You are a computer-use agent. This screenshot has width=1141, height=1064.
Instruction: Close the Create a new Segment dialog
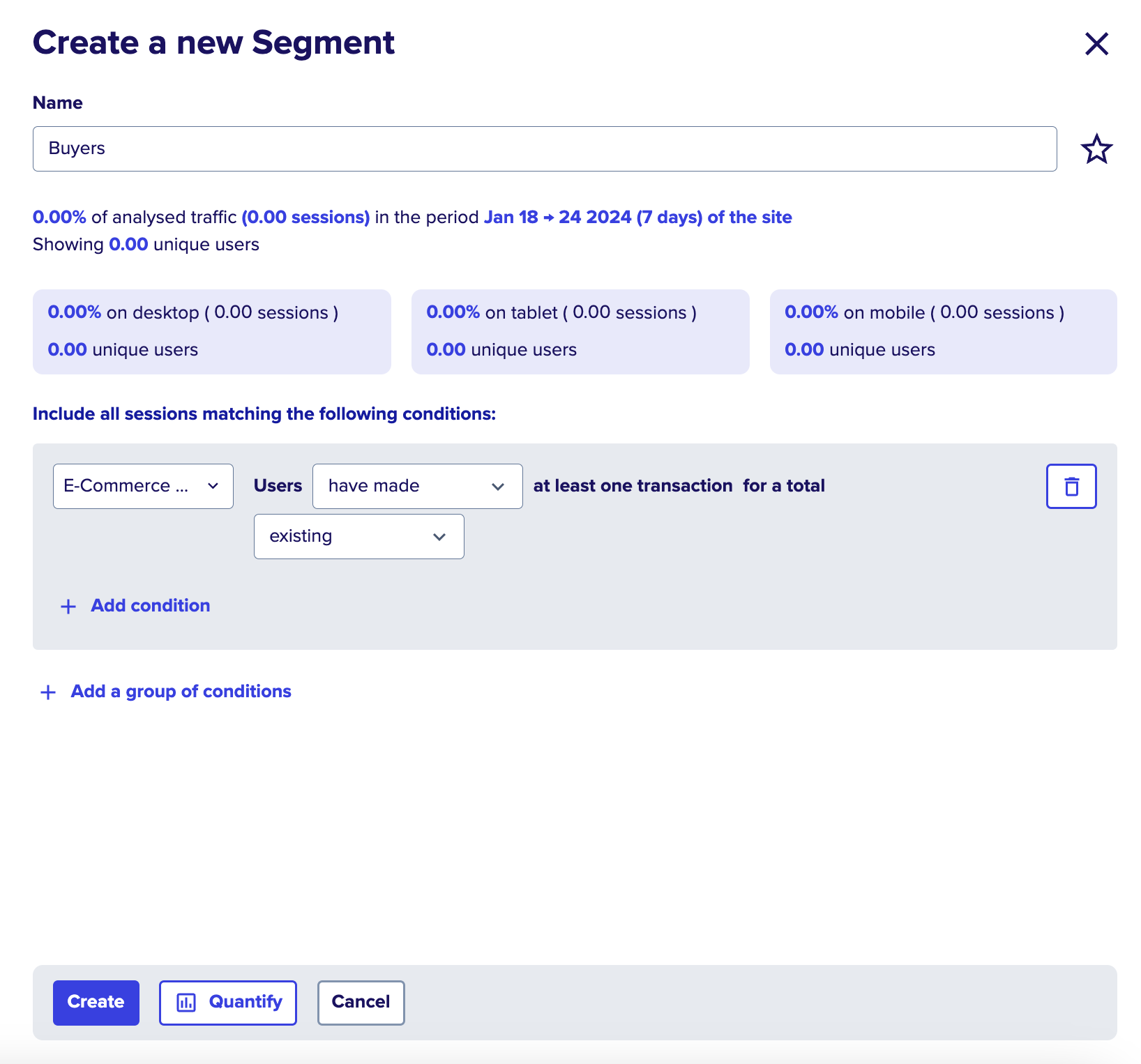click(1096, 44)
